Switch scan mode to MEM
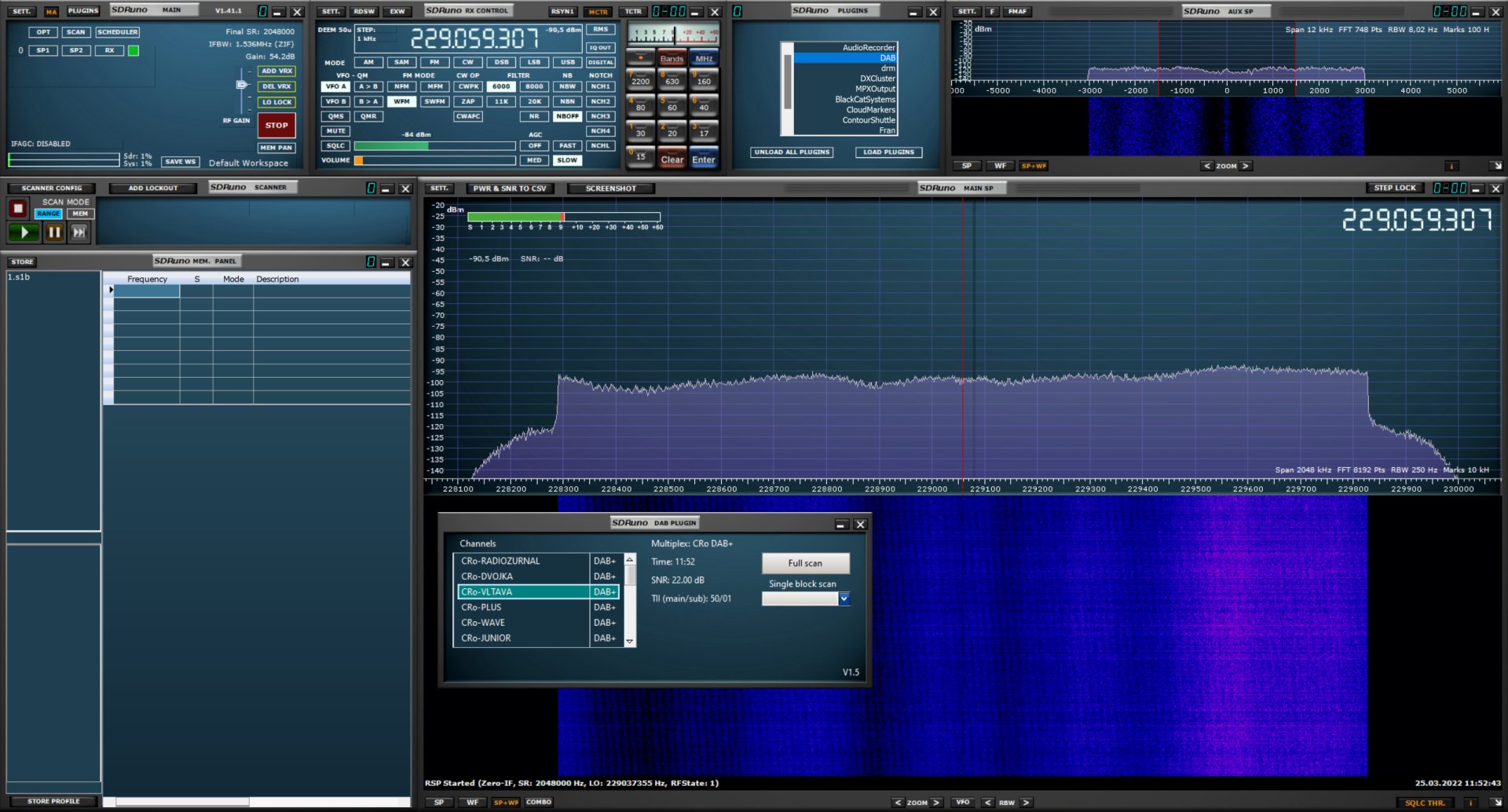 pyautogui.click(x=80, y=214)
